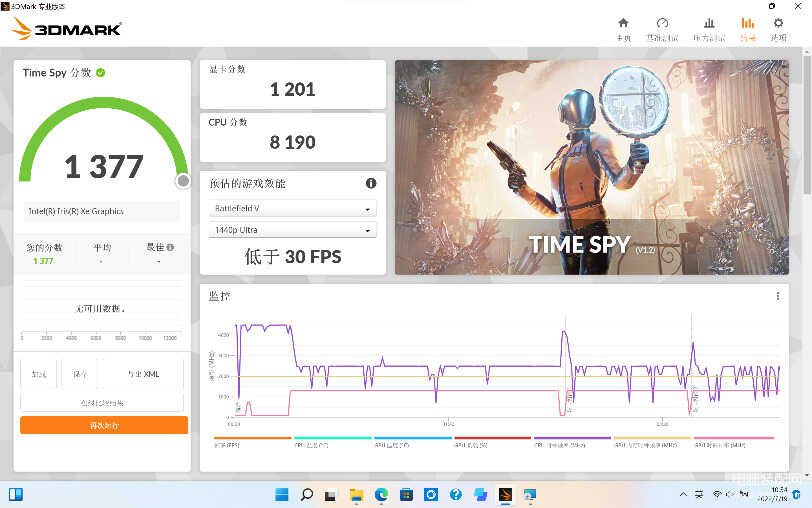812x508 pixels.
Task: Click the input method 英 indicator in tray
Action: [699, 495]
